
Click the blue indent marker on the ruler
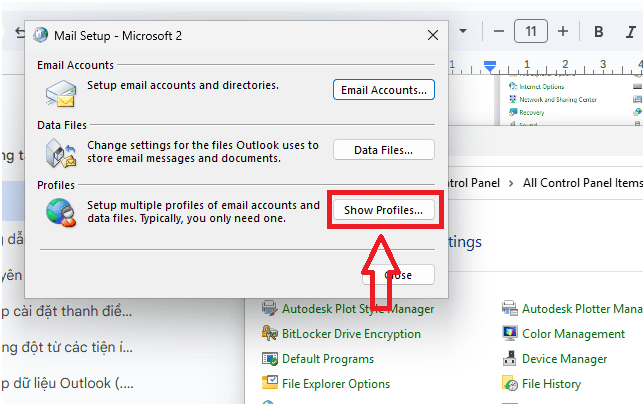490,66
